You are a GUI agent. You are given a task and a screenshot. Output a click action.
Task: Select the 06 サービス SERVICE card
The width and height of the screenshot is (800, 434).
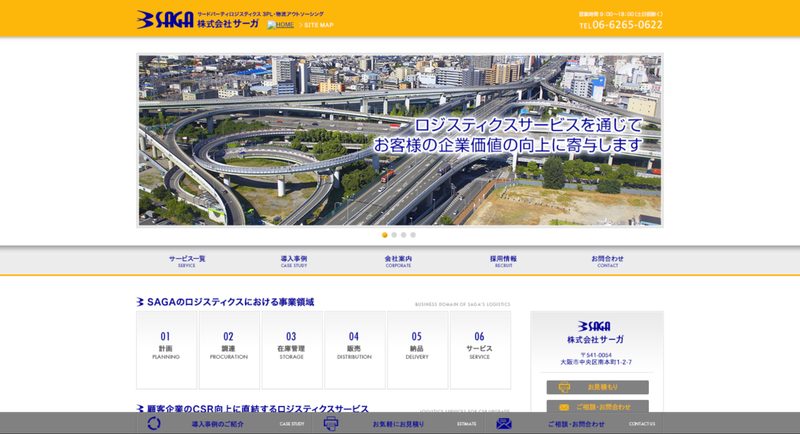point(480,350)
